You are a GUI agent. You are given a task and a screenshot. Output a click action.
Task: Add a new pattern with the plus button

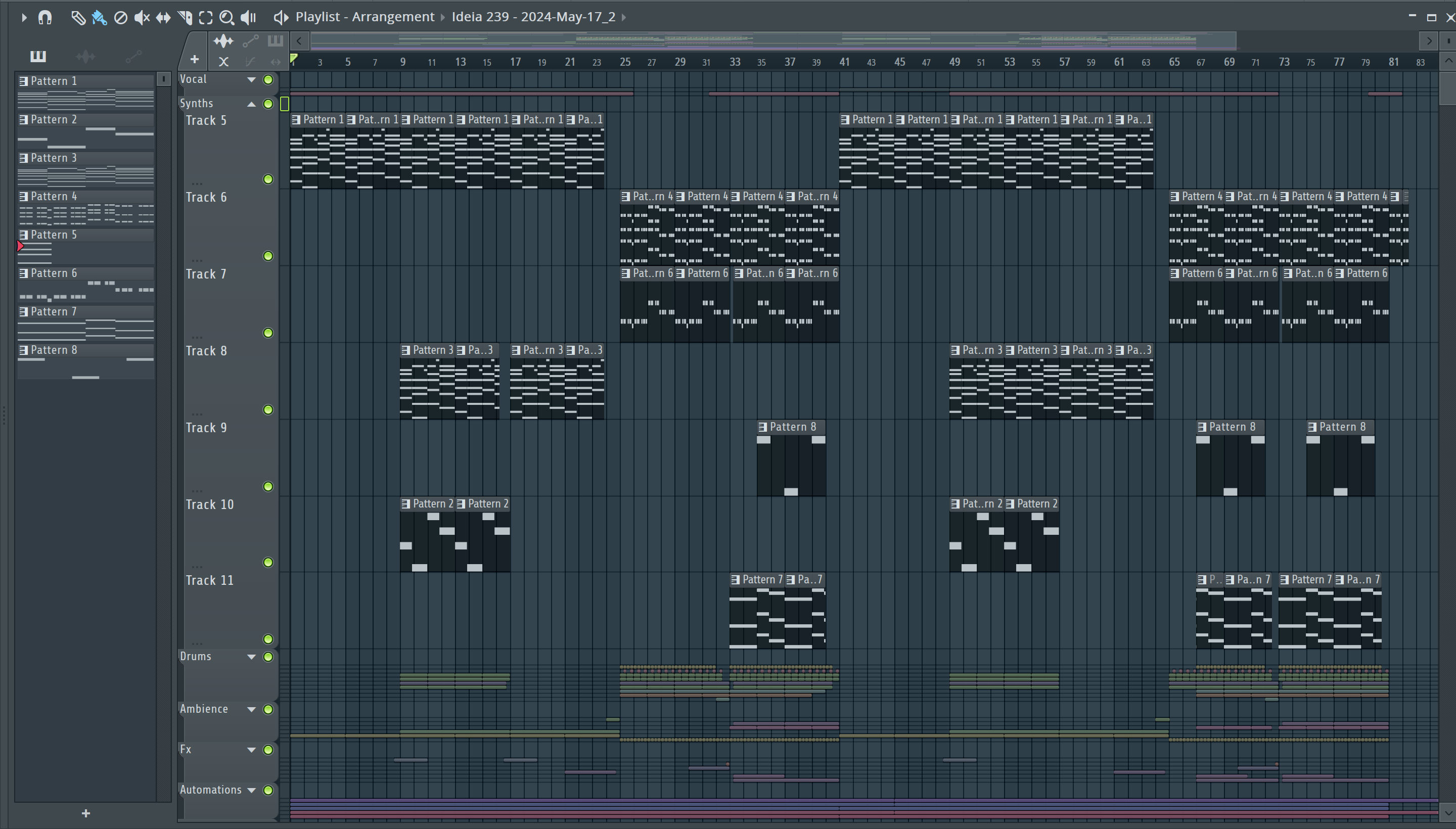(85, 813)
